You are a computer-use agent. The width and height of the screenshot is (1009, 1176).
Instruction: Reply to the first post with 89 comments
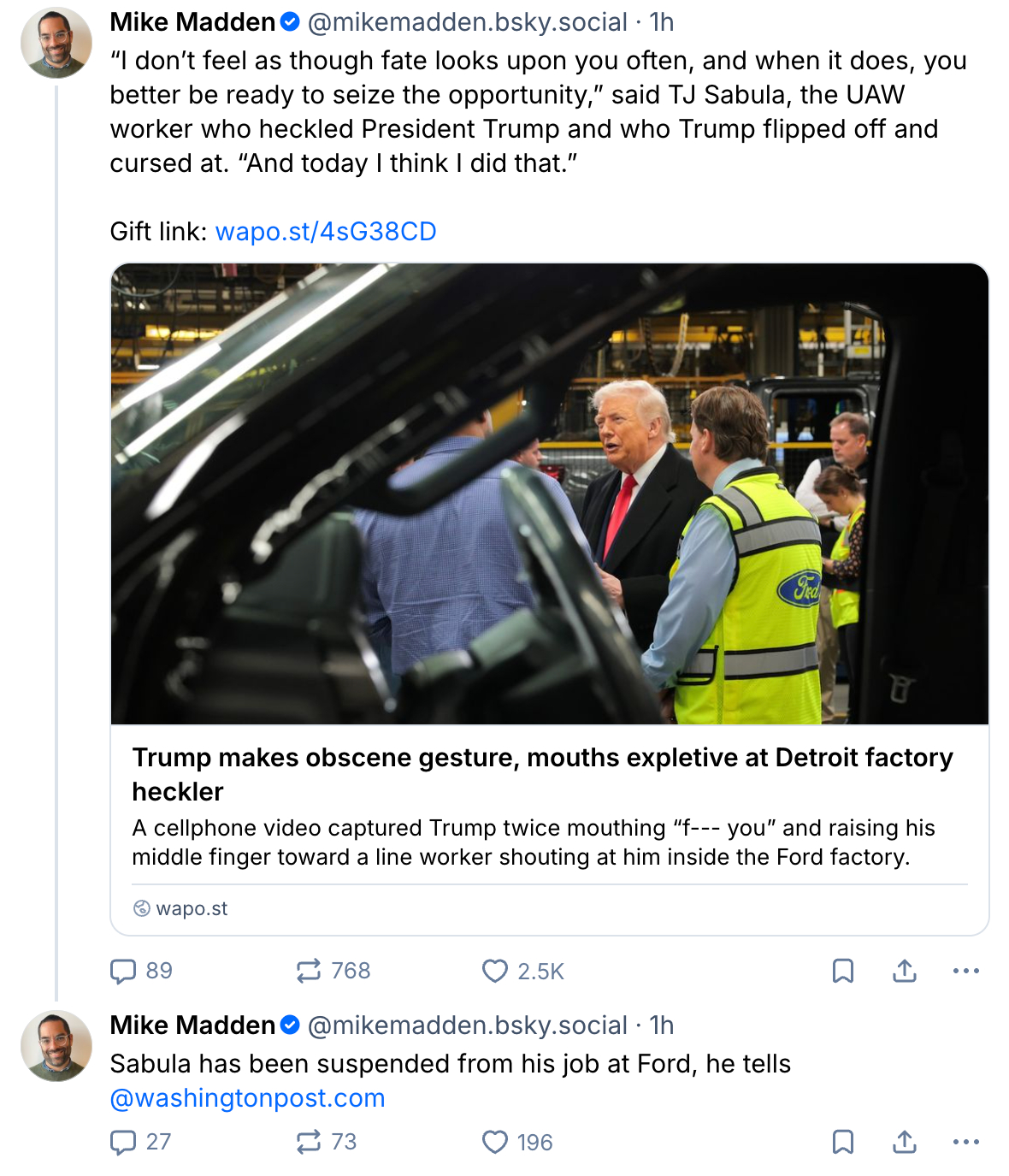click(124, 971)
